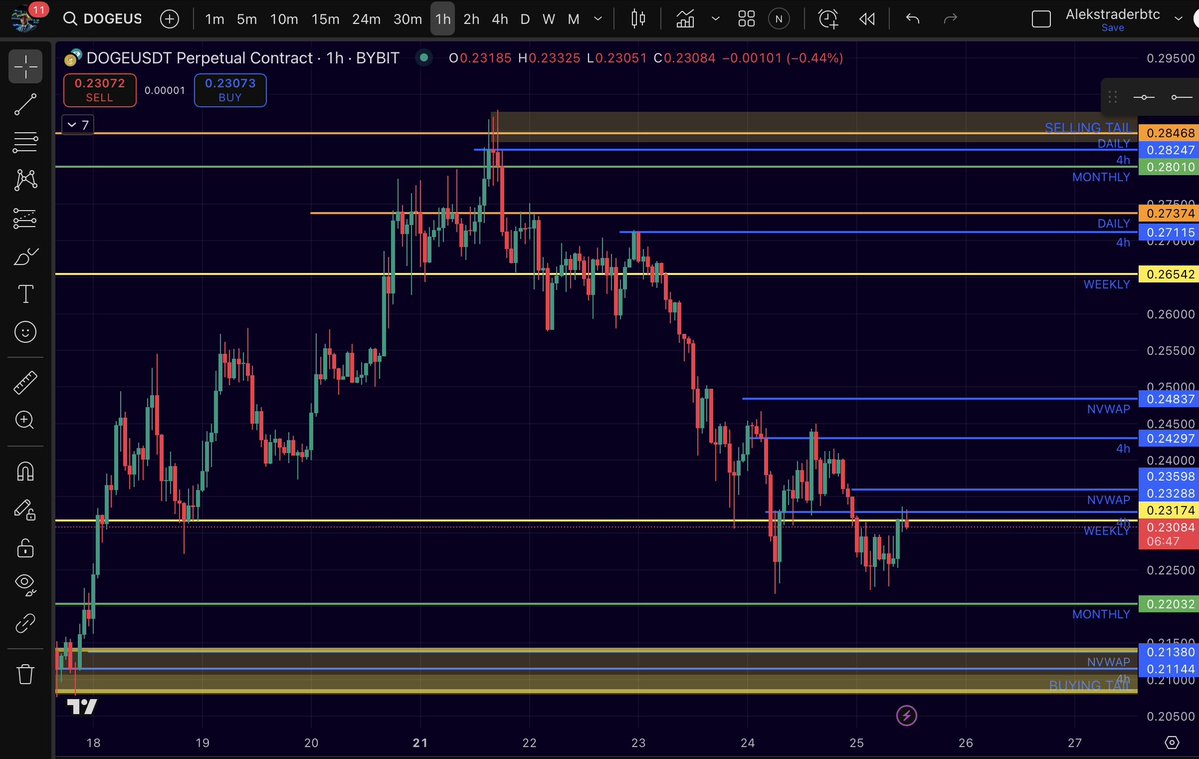1199x759 pixels.
Task: Switch to 10m timeframe
Action: tap(284, 19)
